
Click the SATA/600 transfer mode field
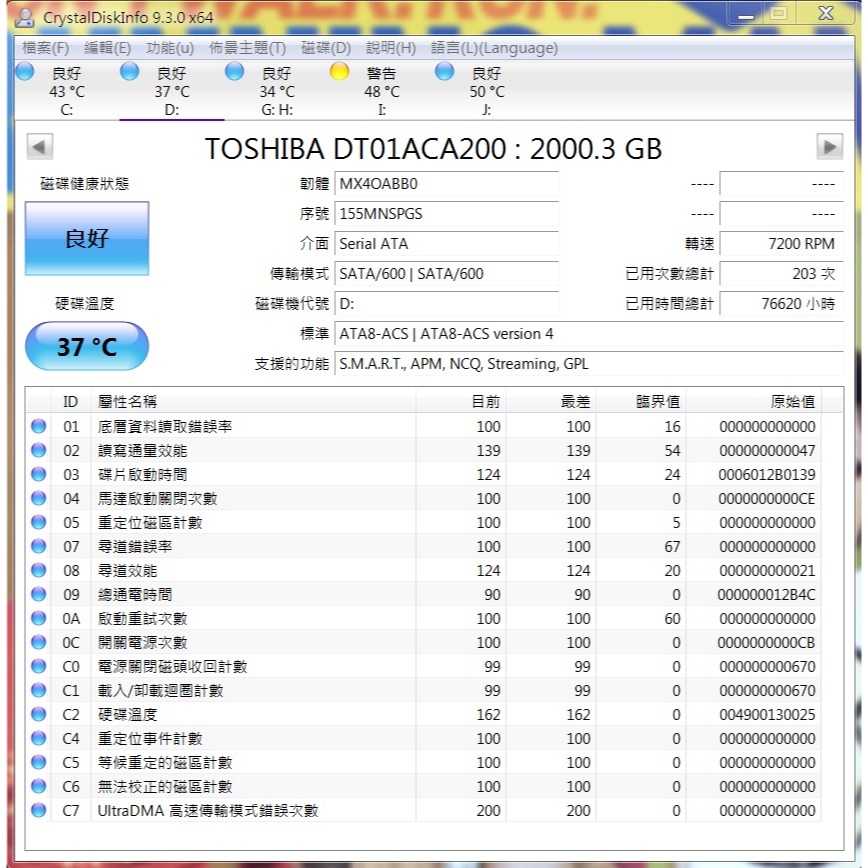446,273
